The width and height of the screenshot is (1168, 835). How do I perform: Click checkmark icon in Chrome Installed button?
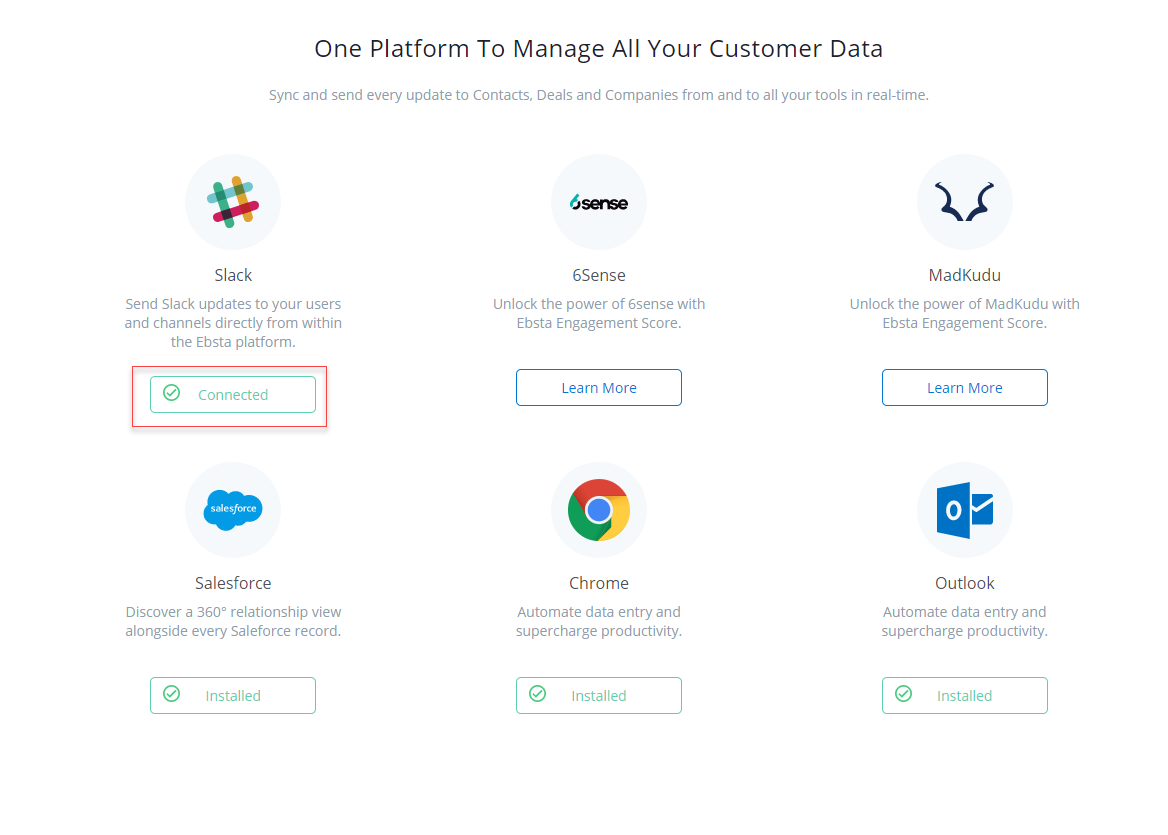tap(537, 694)
